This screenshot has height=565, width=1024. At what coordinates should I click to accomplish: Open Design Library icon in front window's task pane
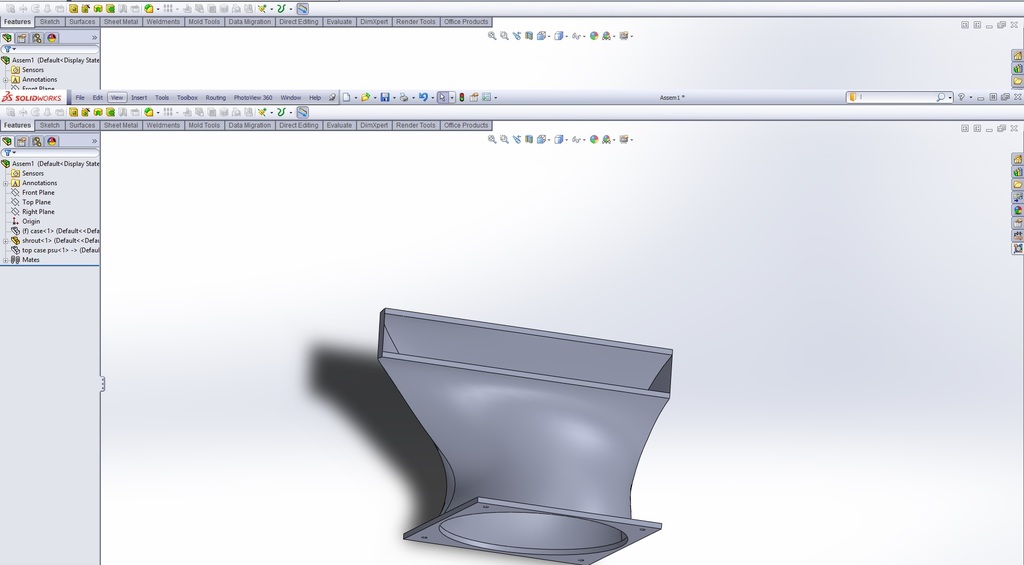pos(1017,172)
